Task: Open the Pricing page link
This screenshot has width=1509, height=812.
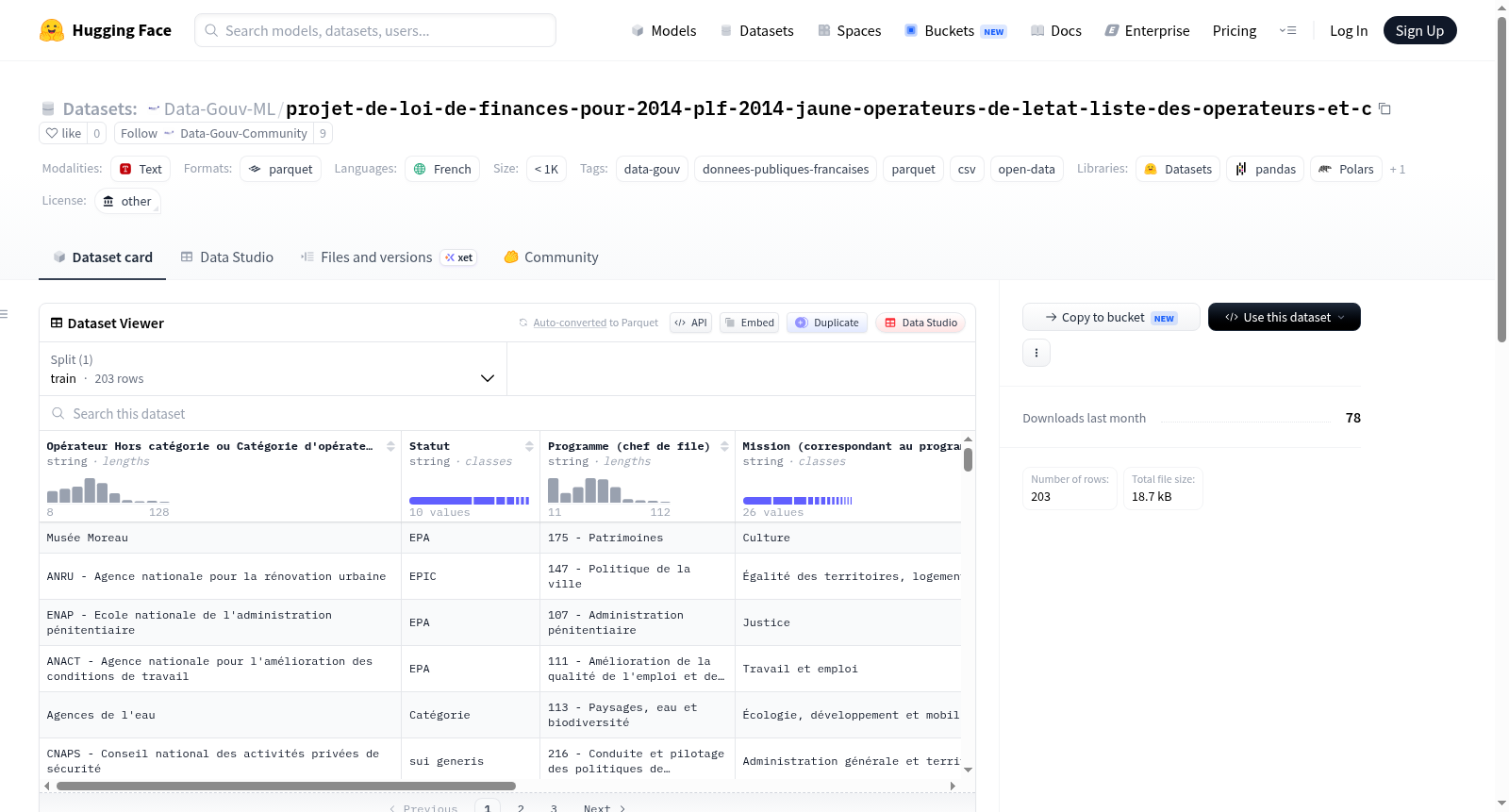Action: [1235, 30]
